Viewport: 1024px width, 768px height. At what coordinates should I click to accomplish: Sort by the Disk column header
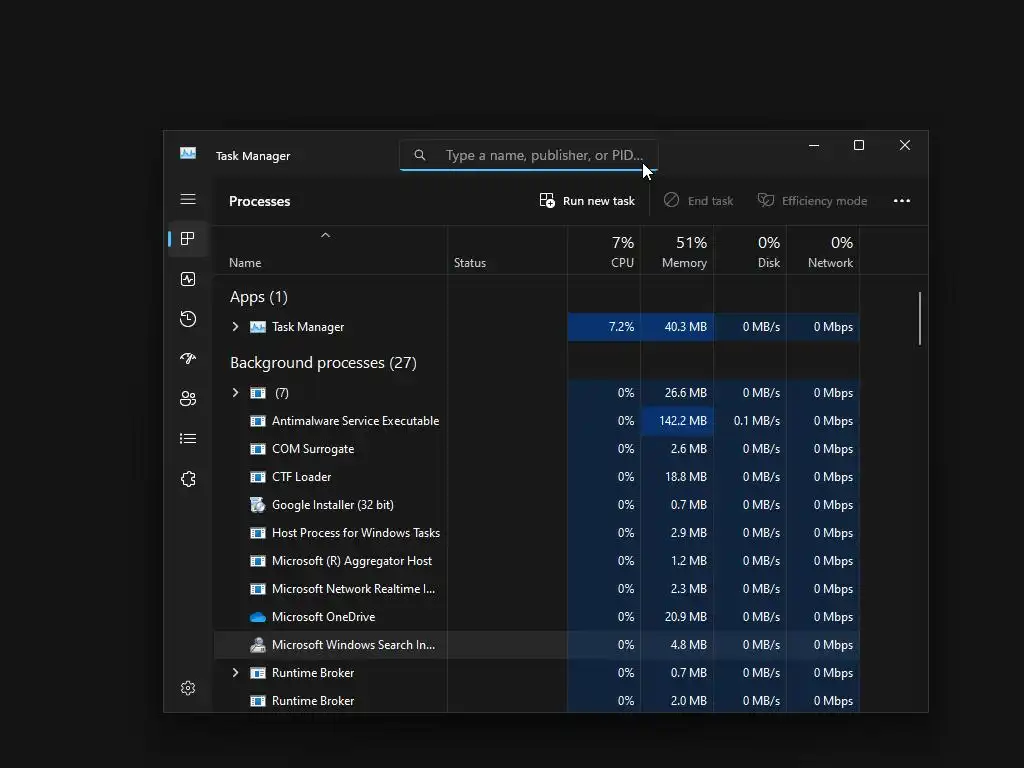[x=750, y=251]
